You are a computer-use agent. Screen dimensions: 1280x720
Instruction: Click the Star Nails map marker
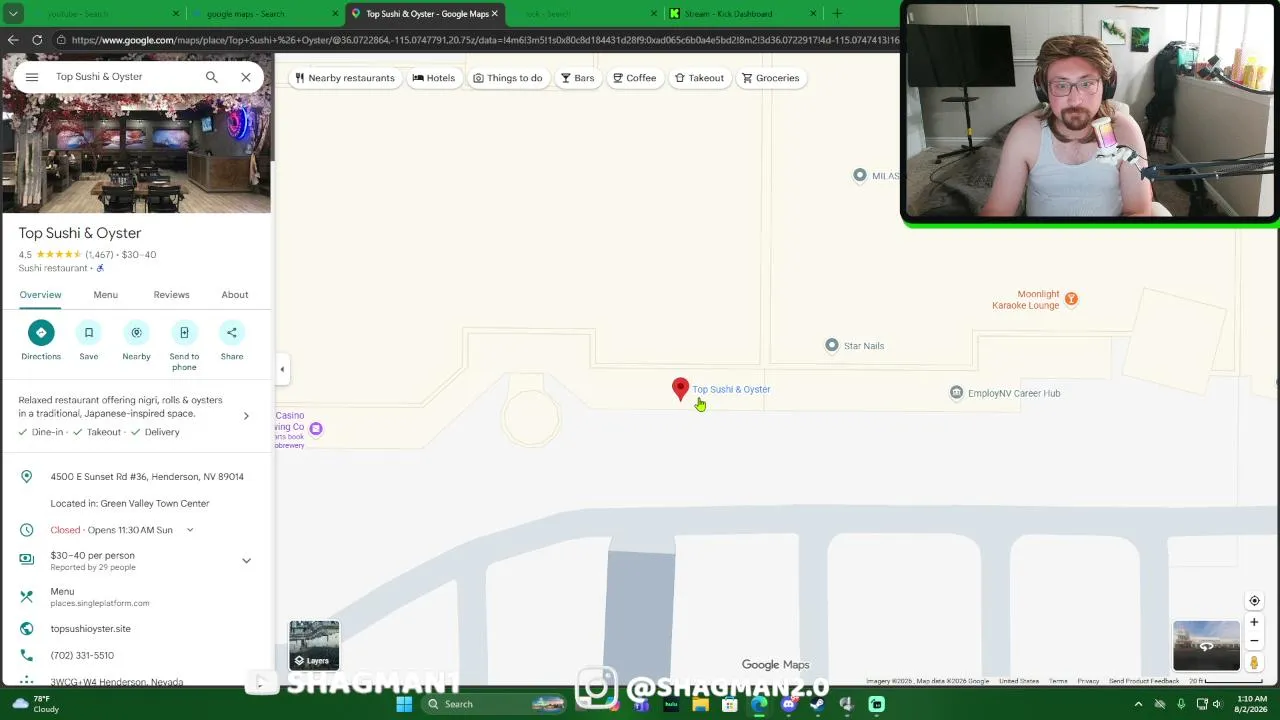point(832,346)
